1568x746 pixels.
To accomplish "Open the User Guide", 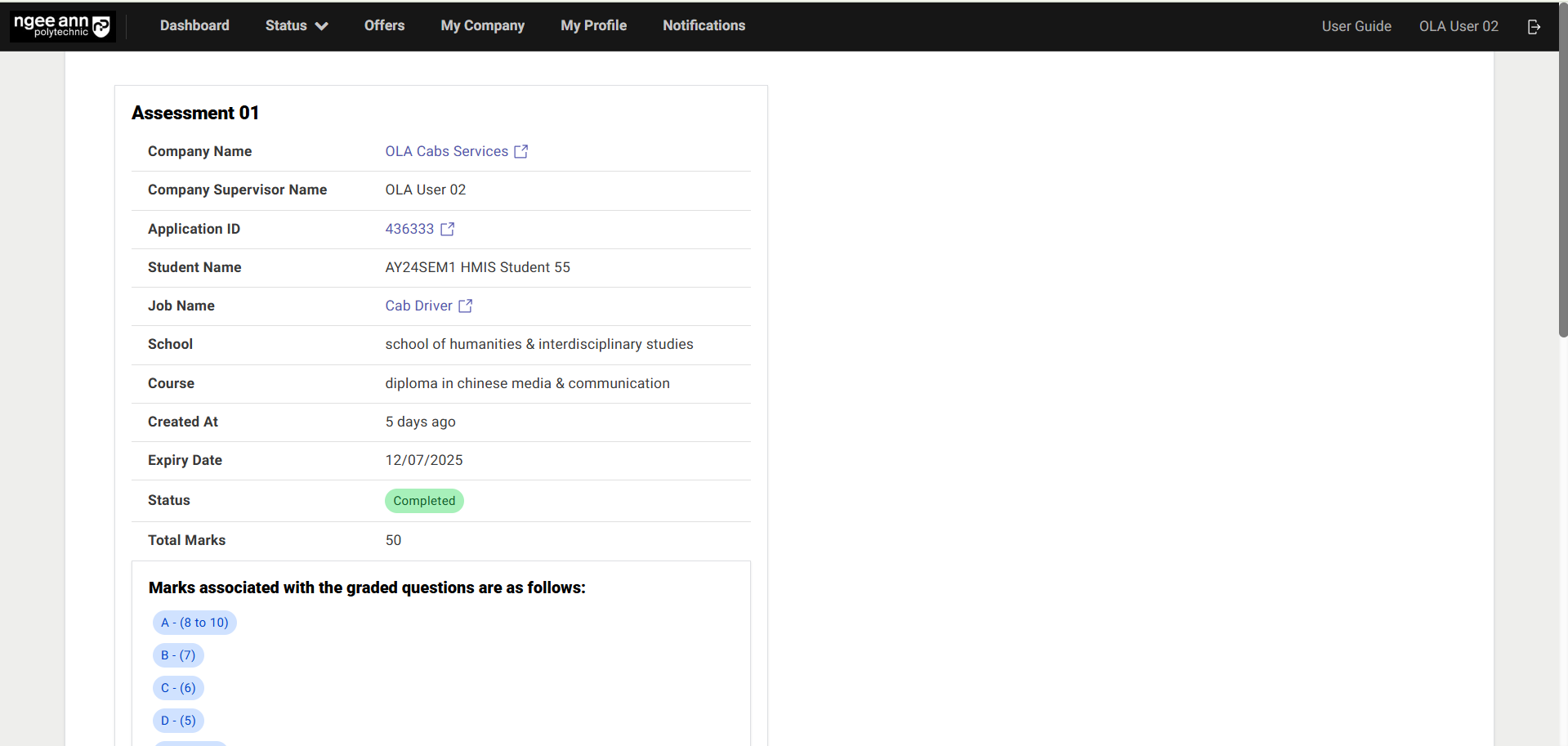I will pyautogui.click(x=1356, y=25).
